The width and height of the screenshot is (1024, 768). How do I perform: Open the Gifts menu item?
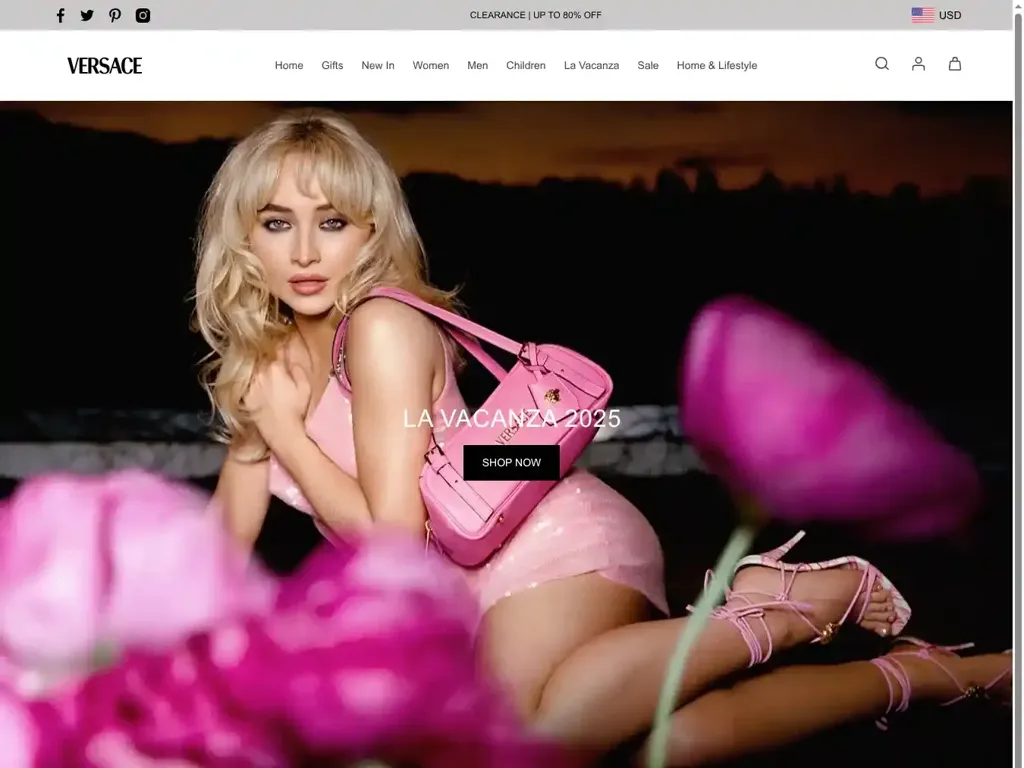click(x=332, y=66)
